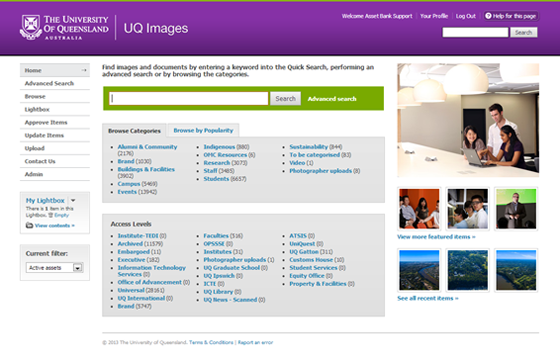Open Your Profile link
The width and height of the screenshot is (560, 363).
434,16
